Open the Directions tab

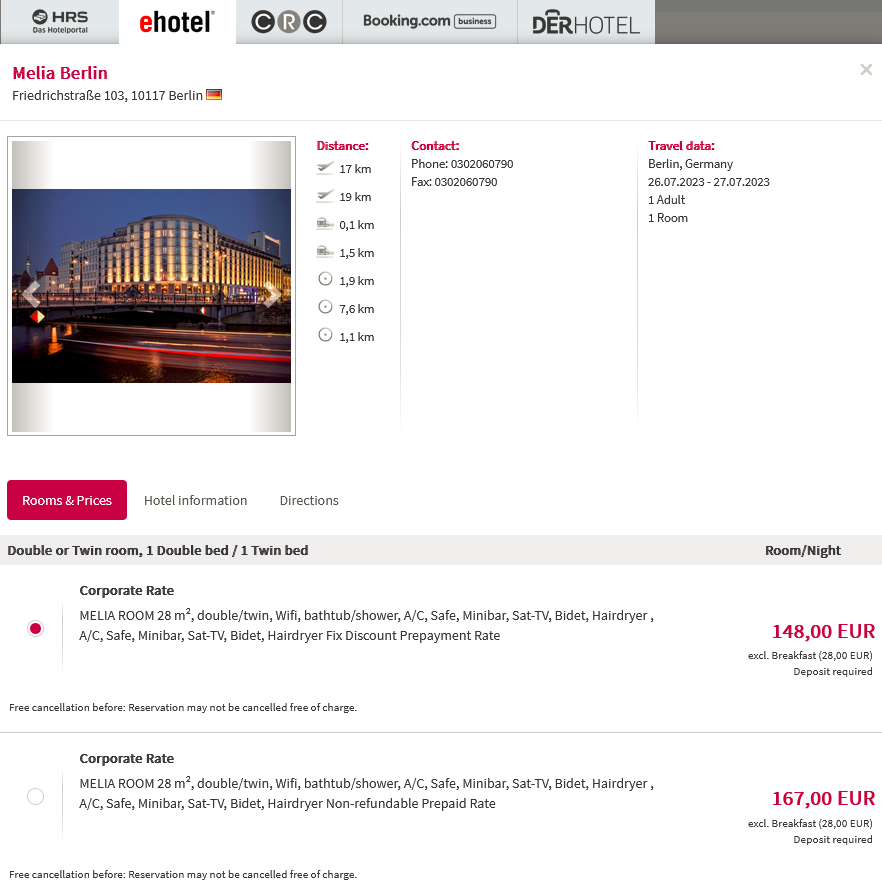[309, 501]
